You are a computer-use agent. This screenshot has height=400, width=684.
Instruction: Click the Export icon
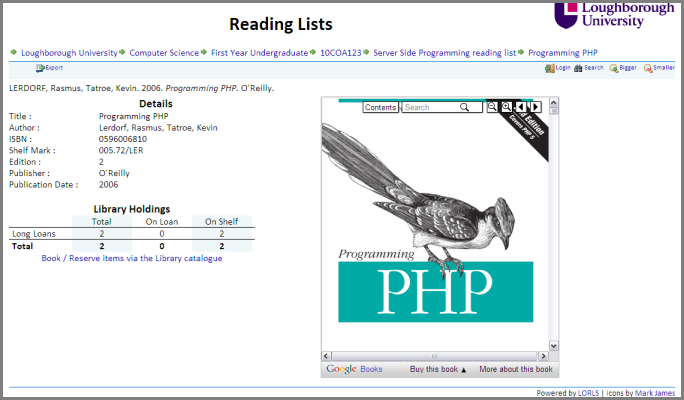(x=41, y=68)
